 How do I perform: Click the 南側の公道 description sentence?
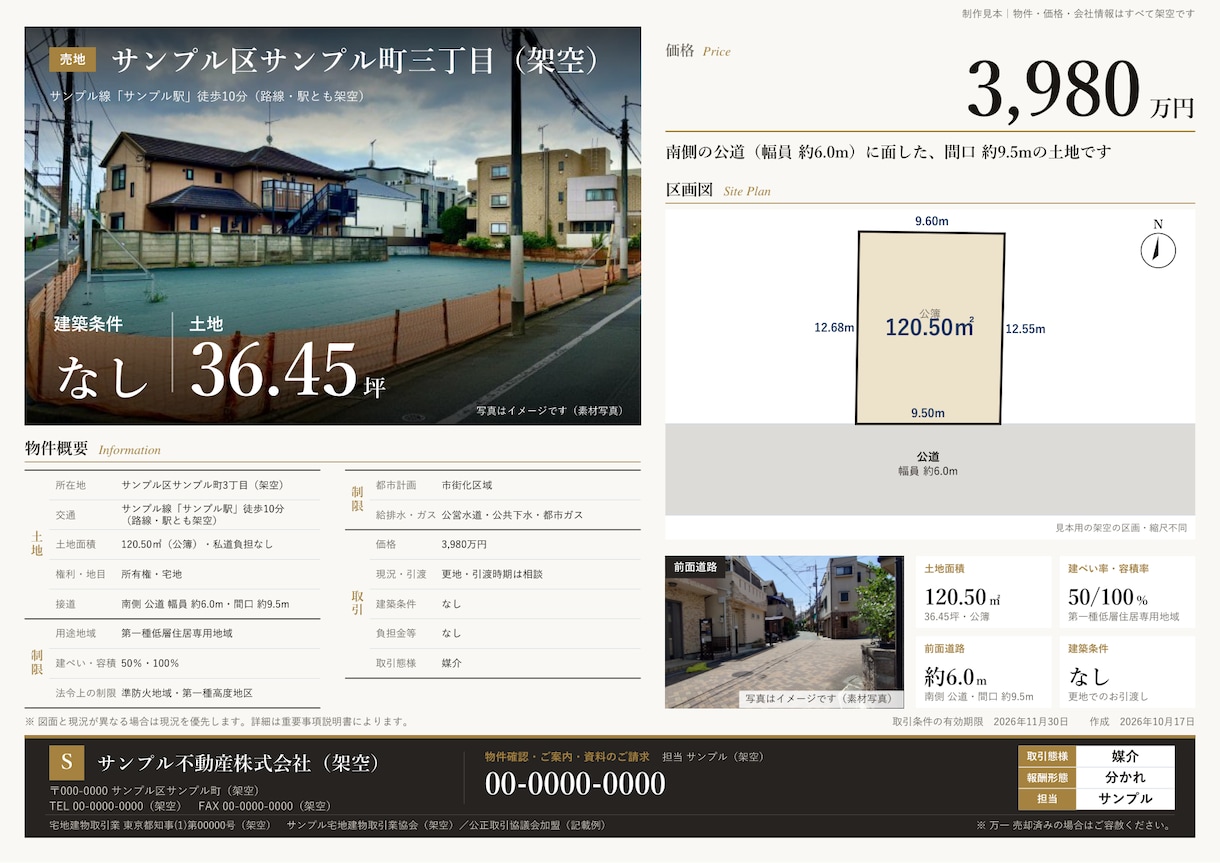[x=889, y=152]
